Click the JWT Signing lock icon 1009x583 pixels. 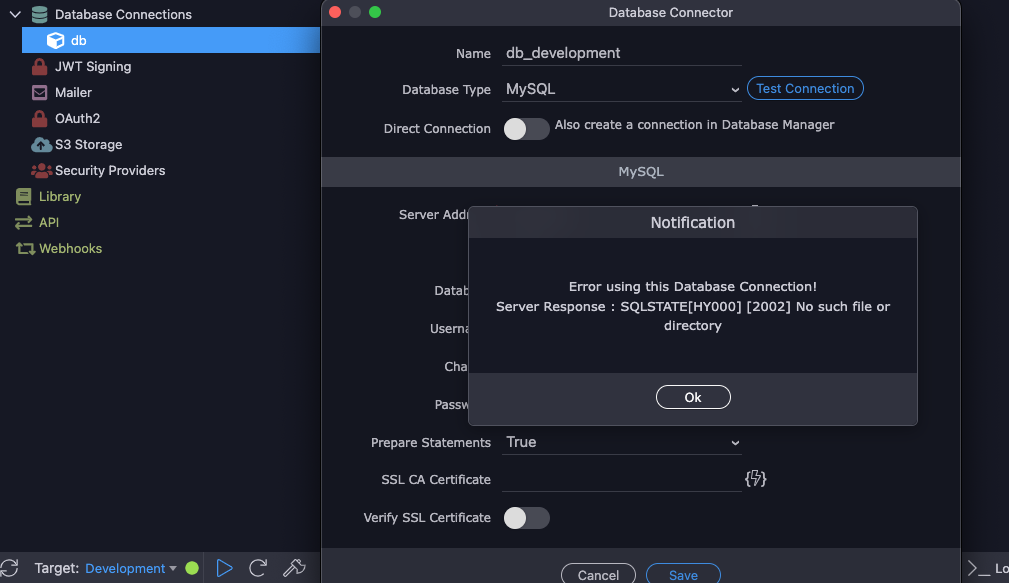tap(40, 67)
